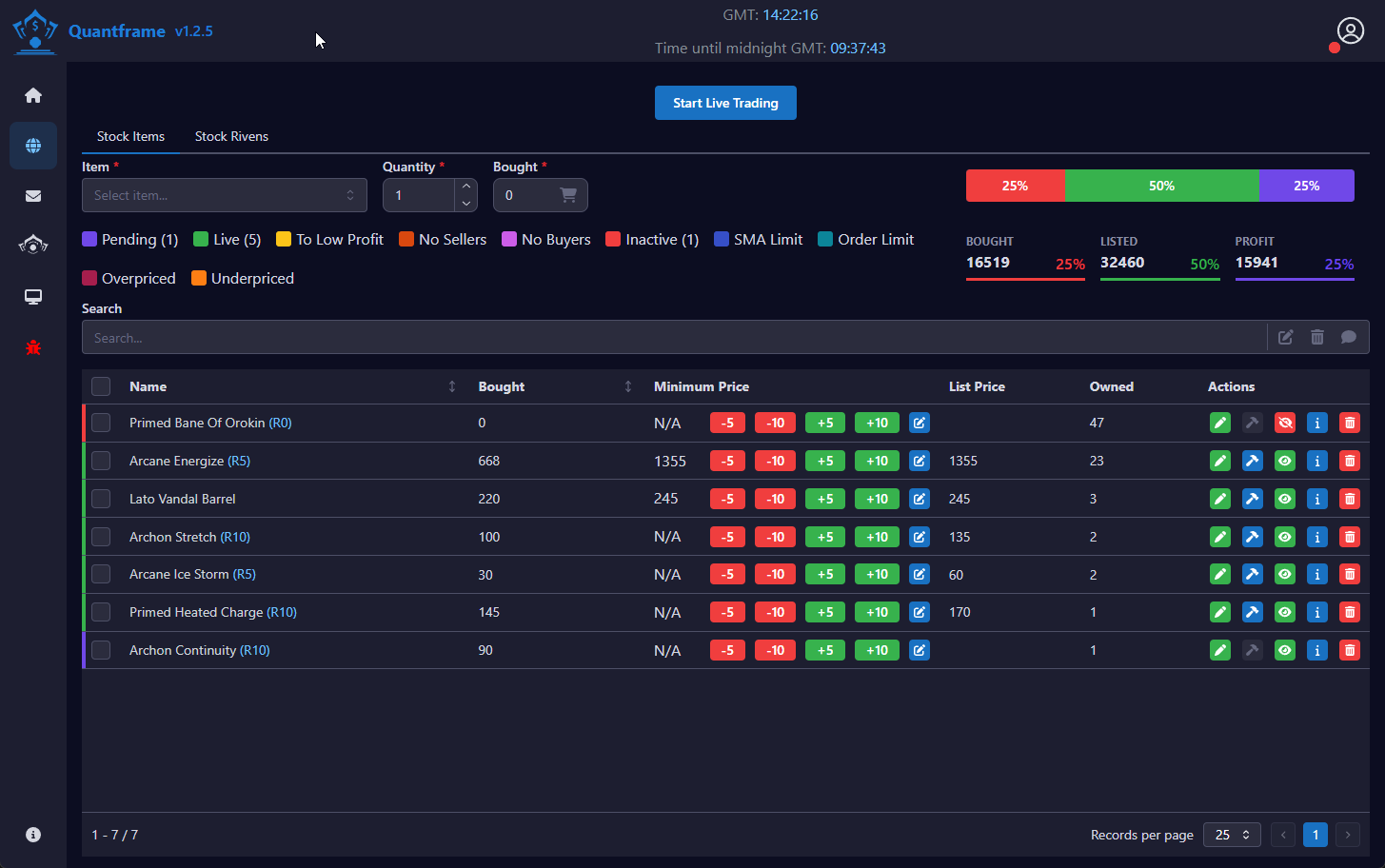Open the Warframe Market sidebar icon
Screen dimensions: 1385x868
33,246
